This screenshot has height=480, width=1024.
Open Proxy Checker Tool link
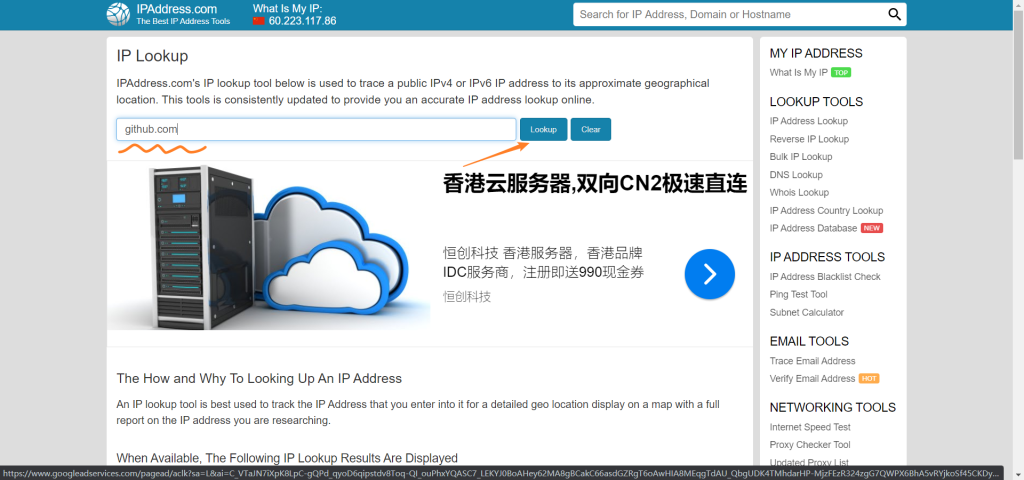tap(810, 445)
